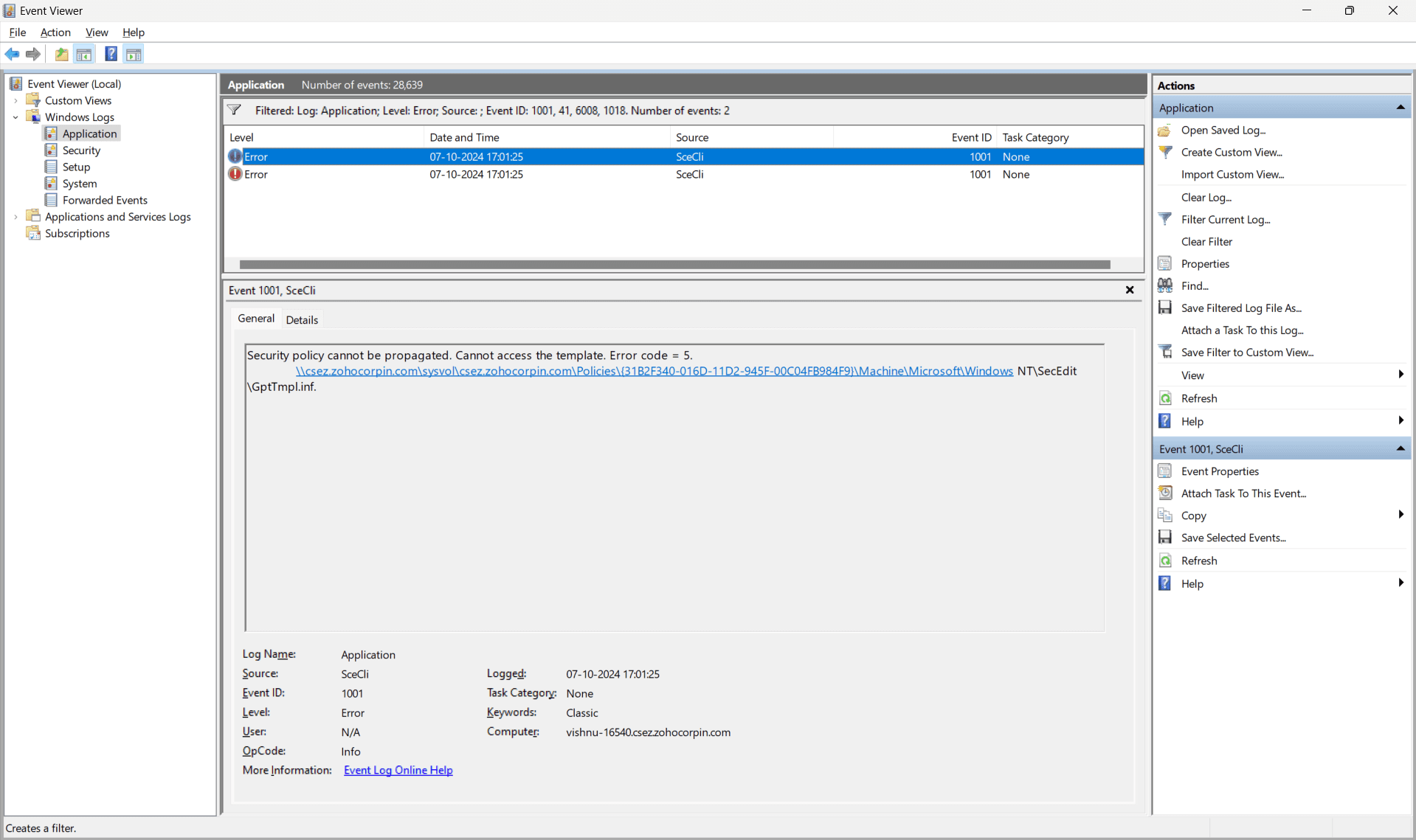Click the Find binoculars icon

[1165, 285]
